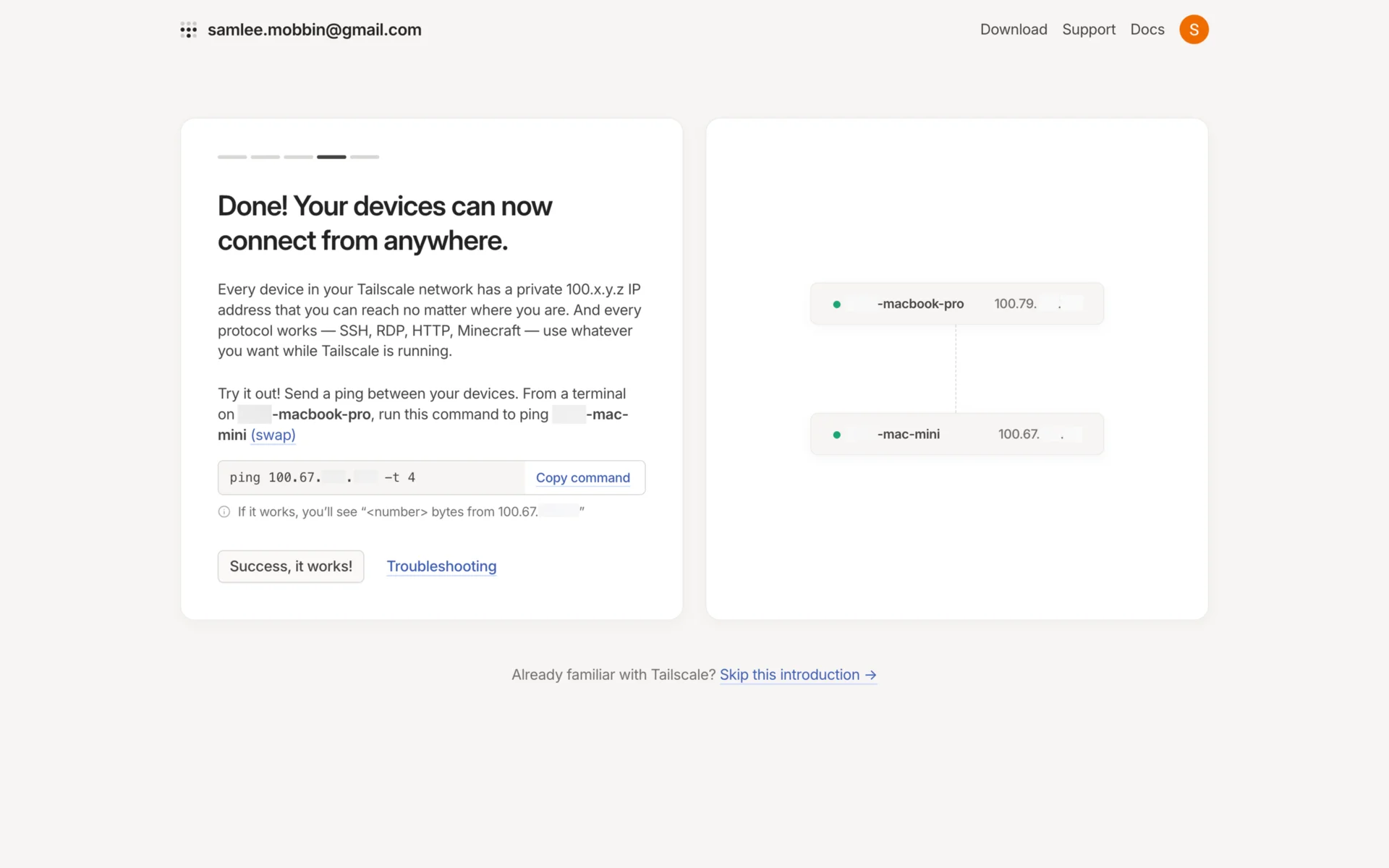Swap the ping source and target devices
Viewport: 1389px width, 868px height.
click(x=273, y=435)
